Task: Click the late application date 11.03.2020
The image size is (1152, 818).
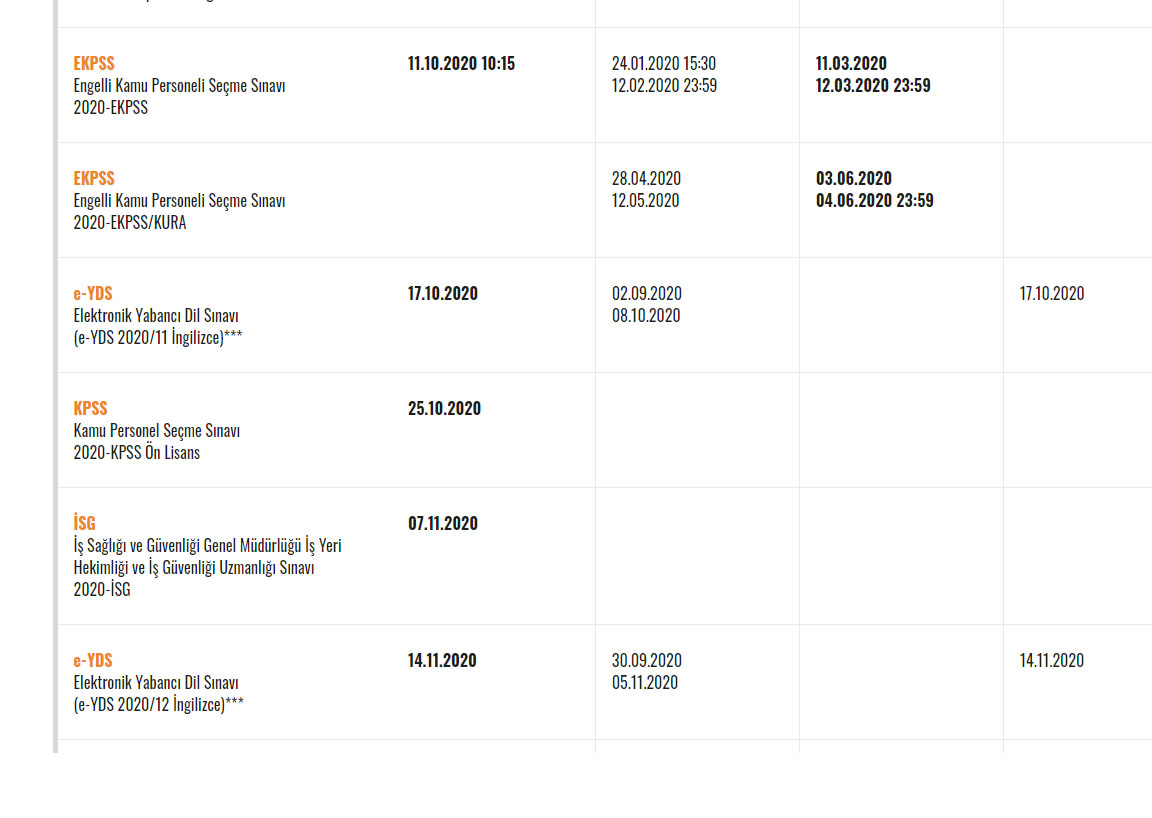Action: [x=851, y=63]
